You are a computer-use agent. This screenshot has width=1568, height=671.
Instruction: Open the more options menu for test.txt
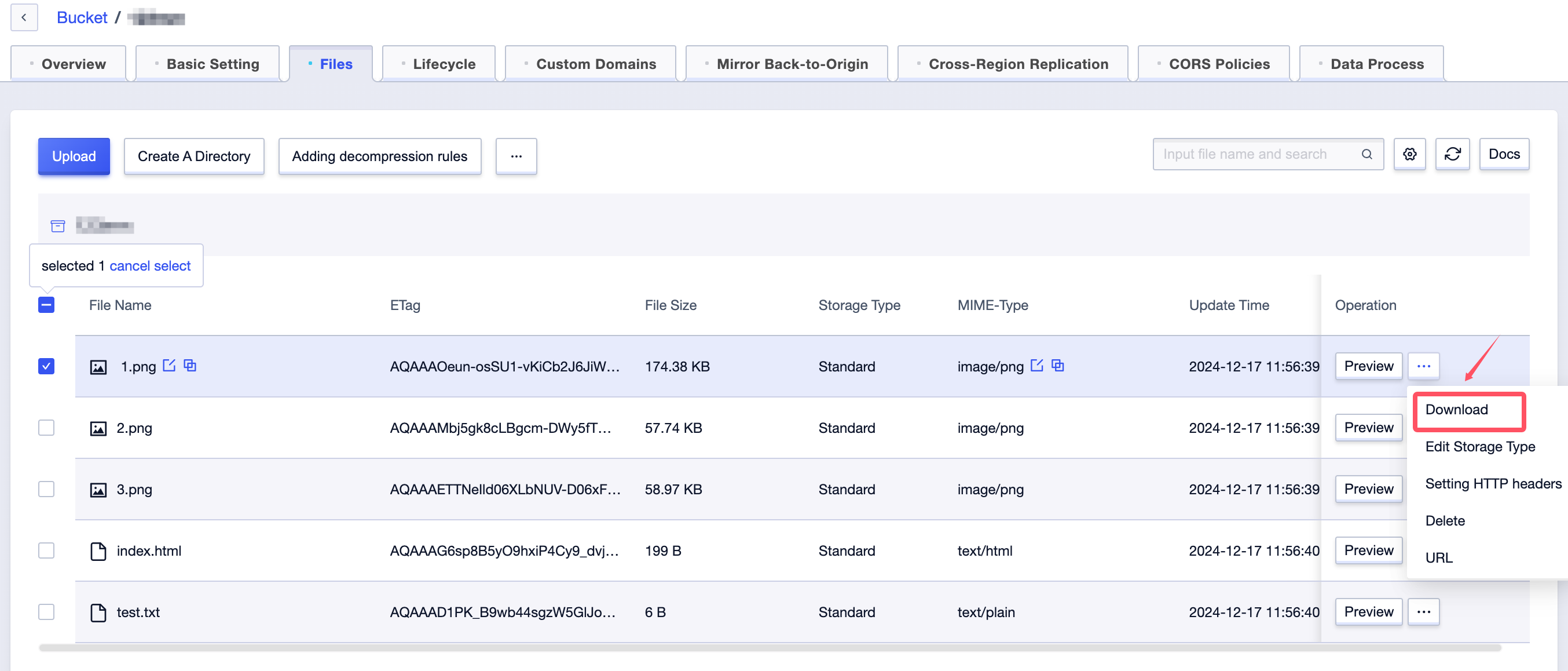pyautogui.click(x=1424, y=611)
